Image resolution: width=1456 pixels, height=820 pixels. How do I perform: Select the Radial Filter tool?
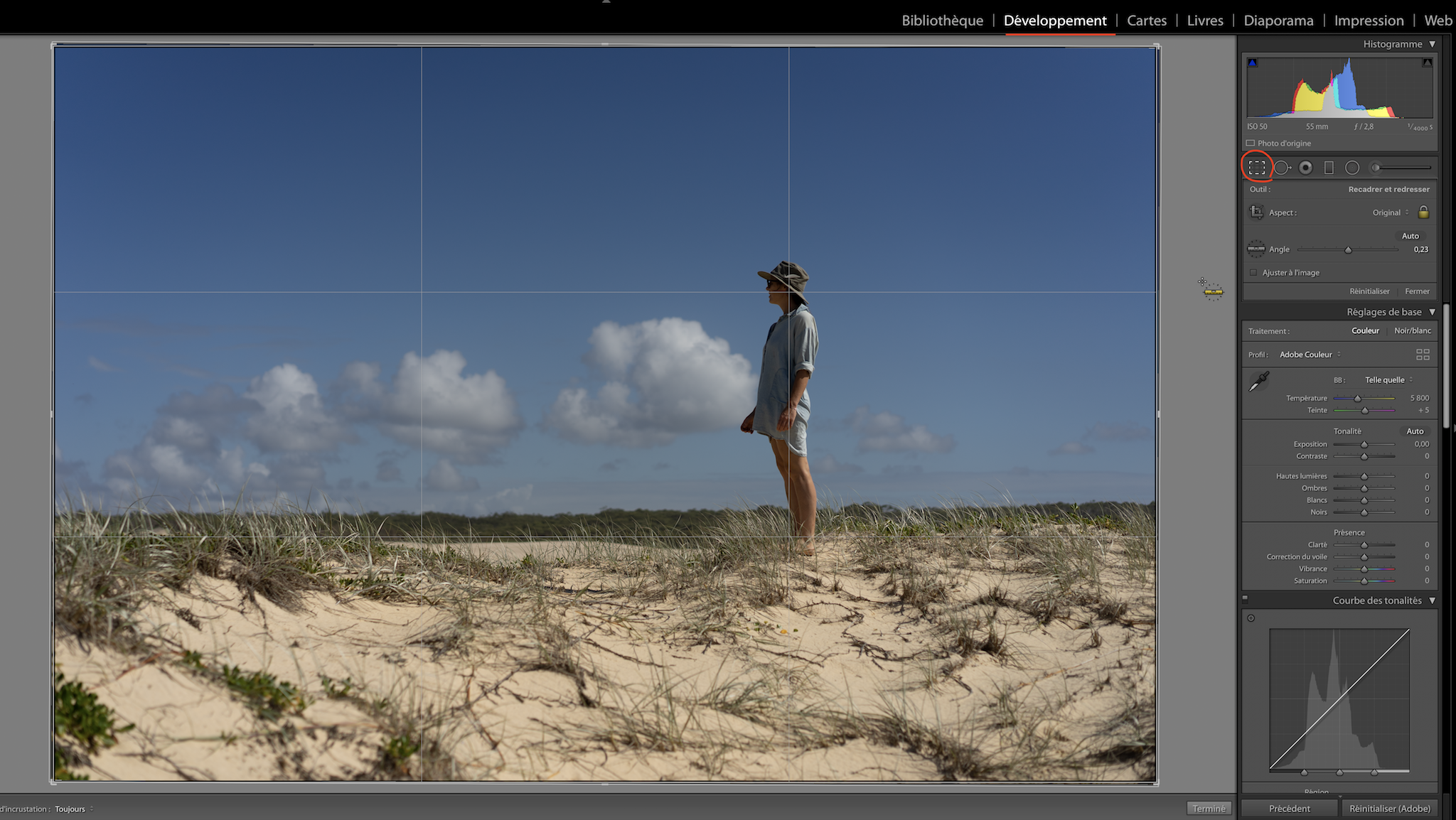[1352, 168]
